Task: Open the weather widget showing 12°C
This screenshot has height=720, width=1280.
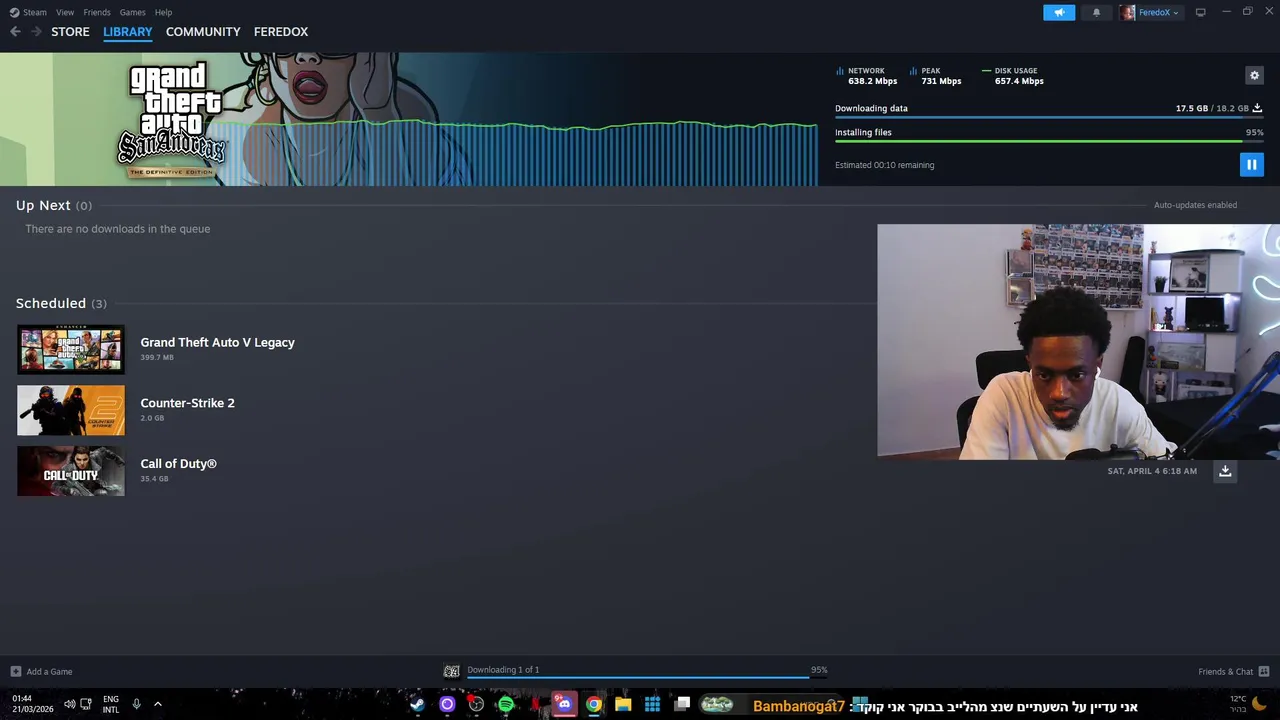Action: coord(1250,704)
